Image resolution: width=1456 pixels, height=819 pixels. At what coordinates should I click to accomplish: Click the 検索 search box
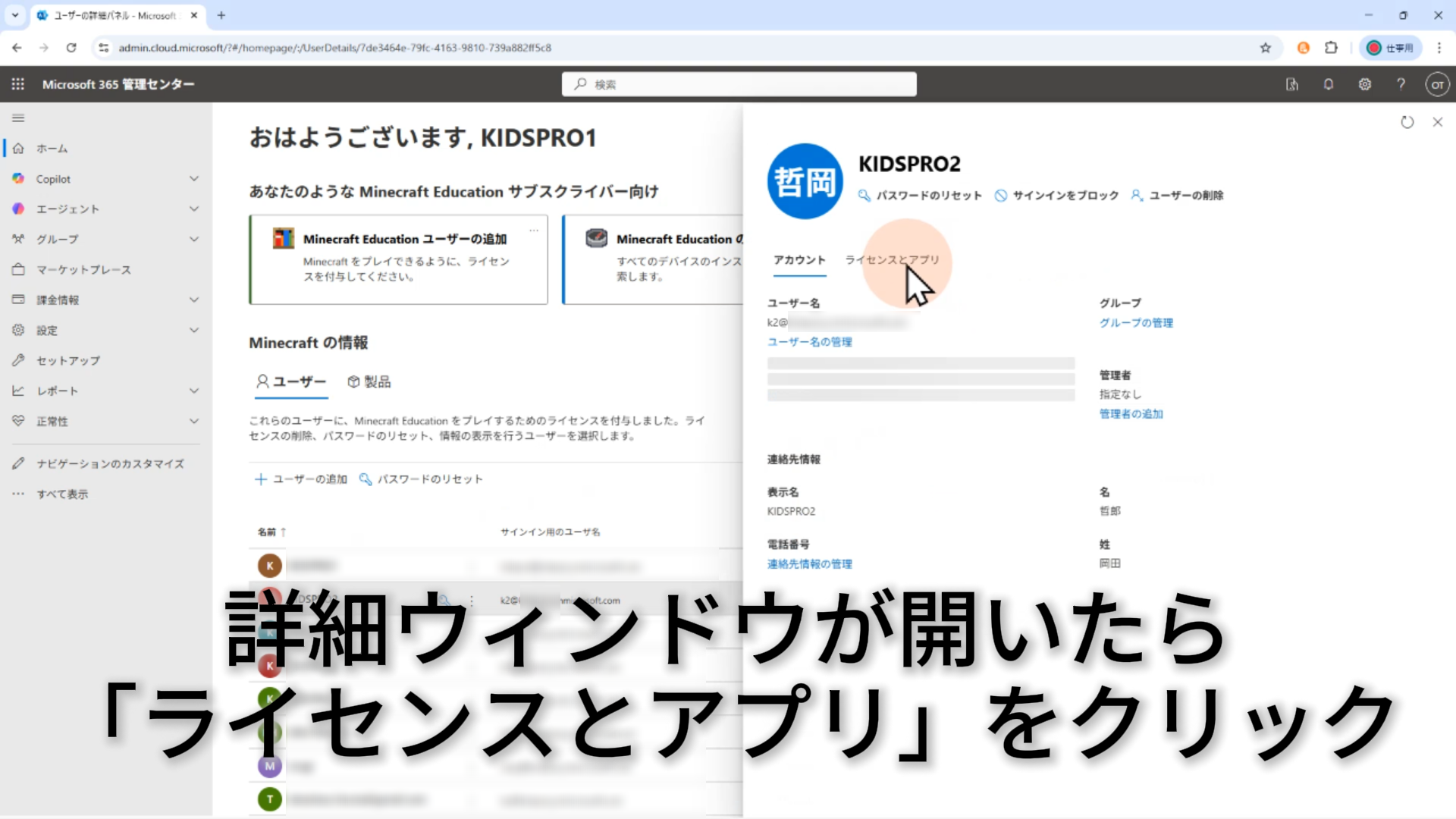(739, 84)
